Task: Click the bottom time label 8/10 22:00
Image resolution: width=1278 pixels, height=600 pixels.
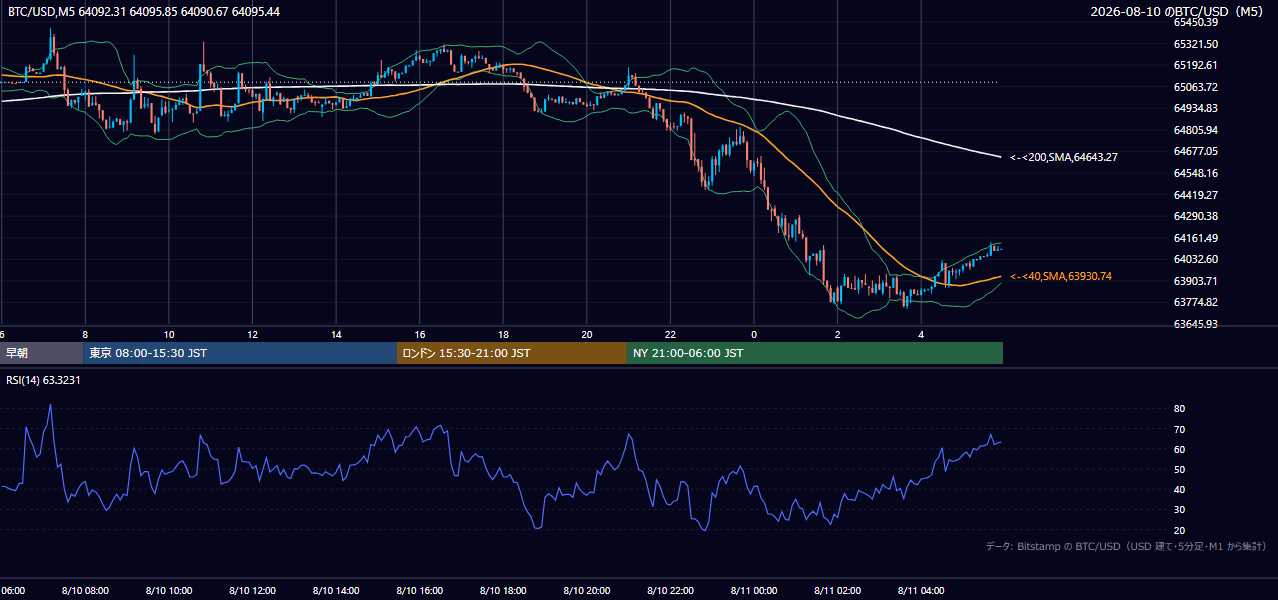Action: pyautogui.click(x=670, y=591)
